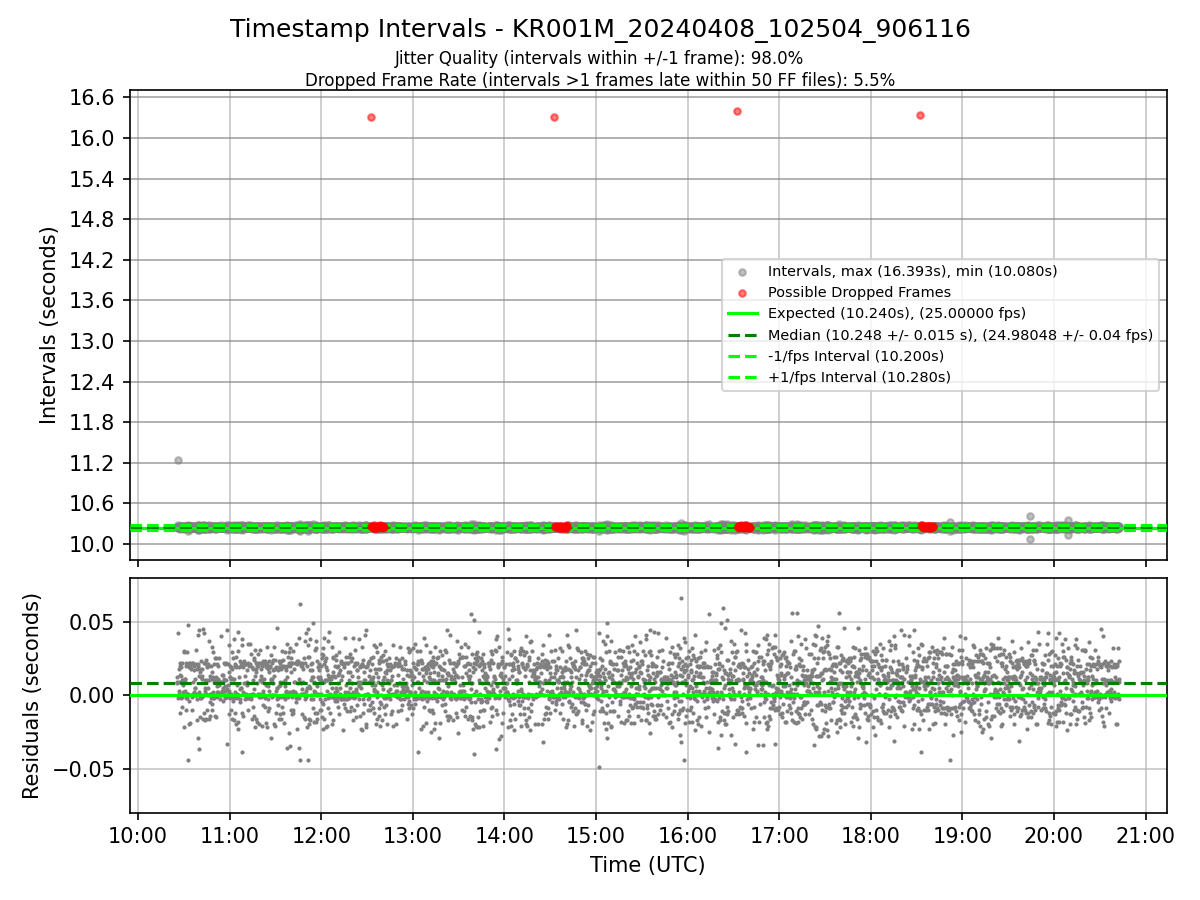This screenshot has height=900, width=1200.
Task: Click the y-axis tick label 13.0
Action: (x=93, y=341)
